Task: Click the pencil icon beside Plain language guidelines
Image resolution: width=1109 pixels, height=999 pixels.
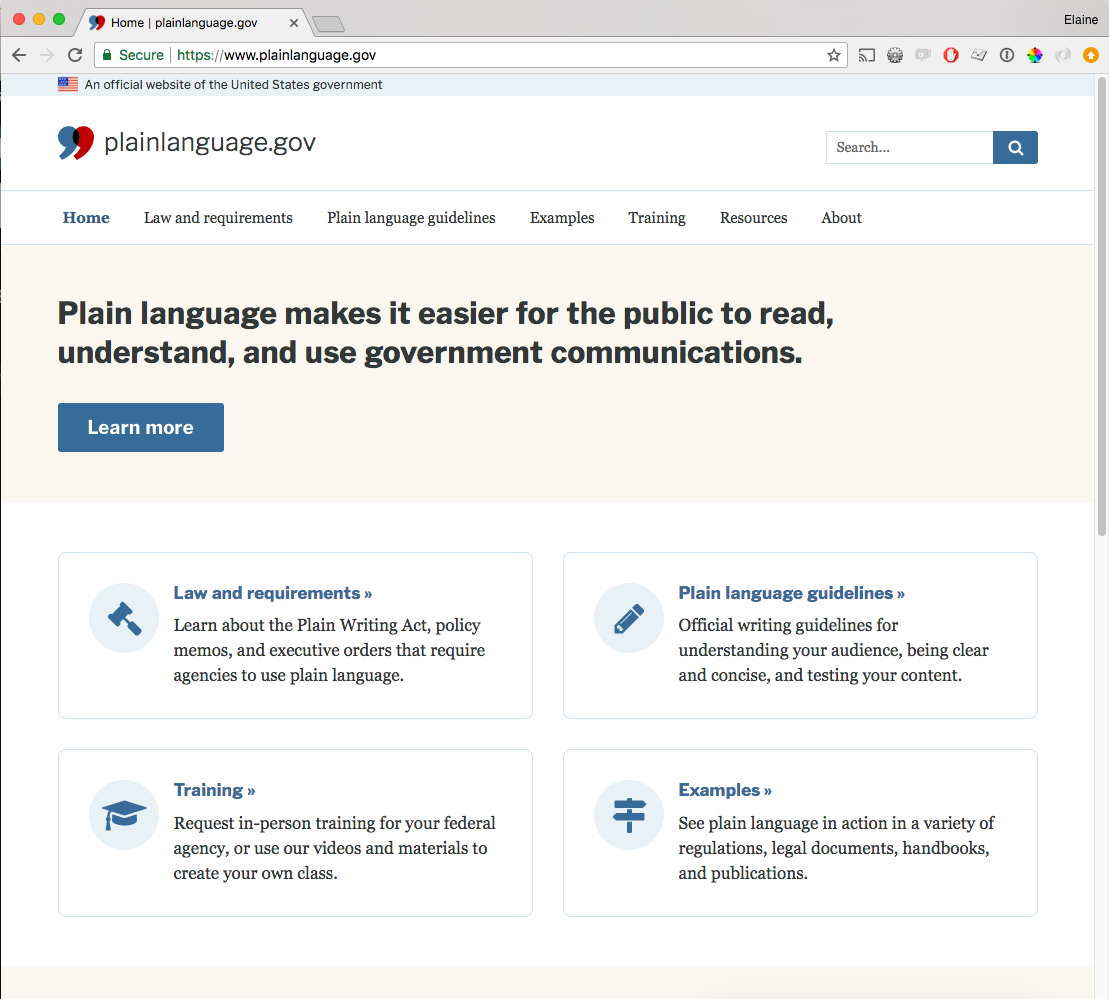Action: [628, 618]
